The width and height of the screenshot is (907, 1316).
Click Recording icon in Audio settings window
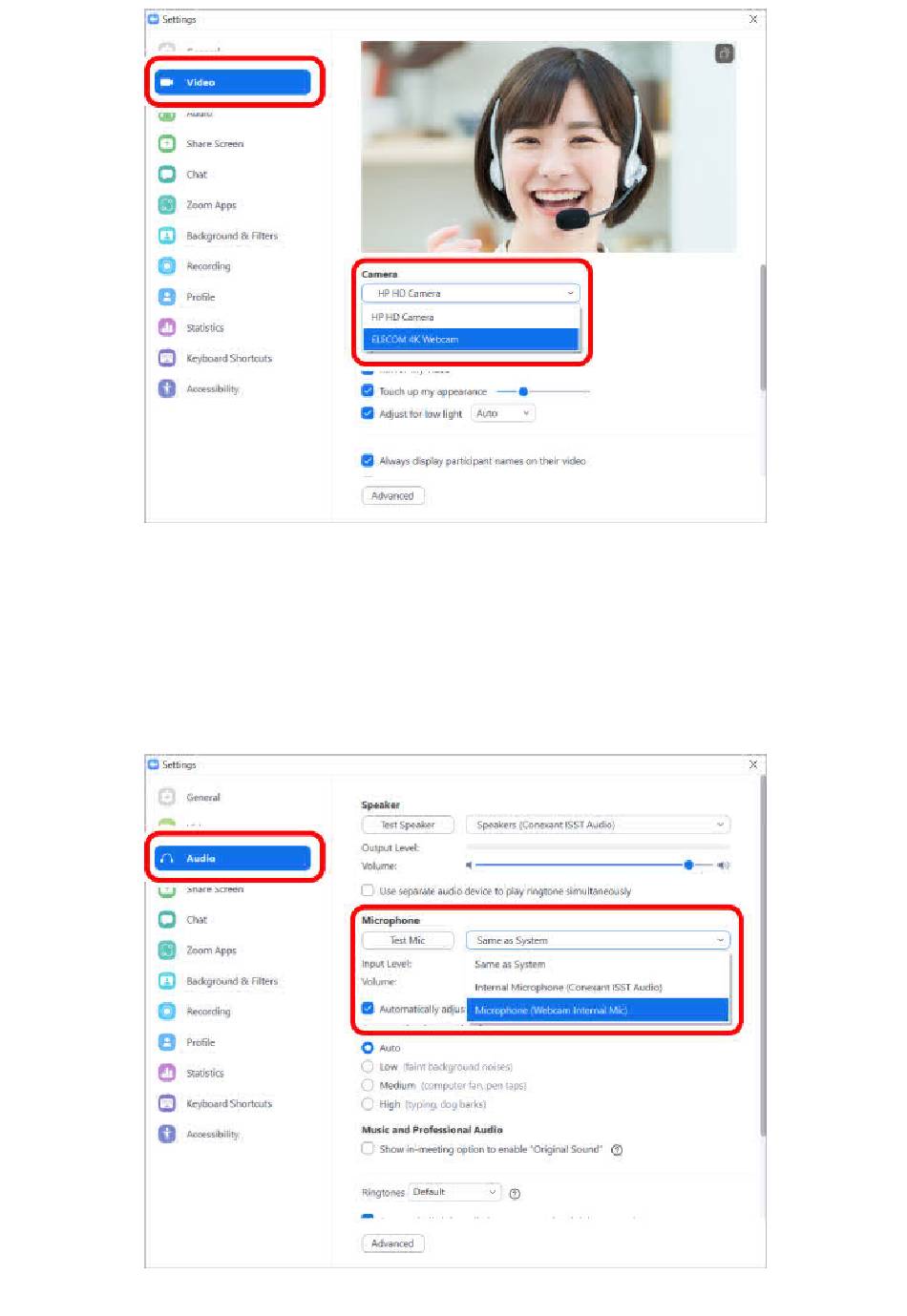pos(167,1012)
